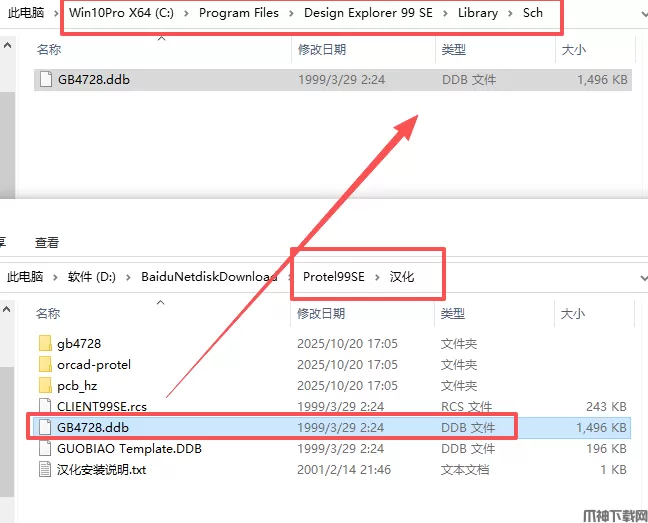The image size is (648, 523).
Task: Go to Program Files breadcrumb
Action: 239,13
